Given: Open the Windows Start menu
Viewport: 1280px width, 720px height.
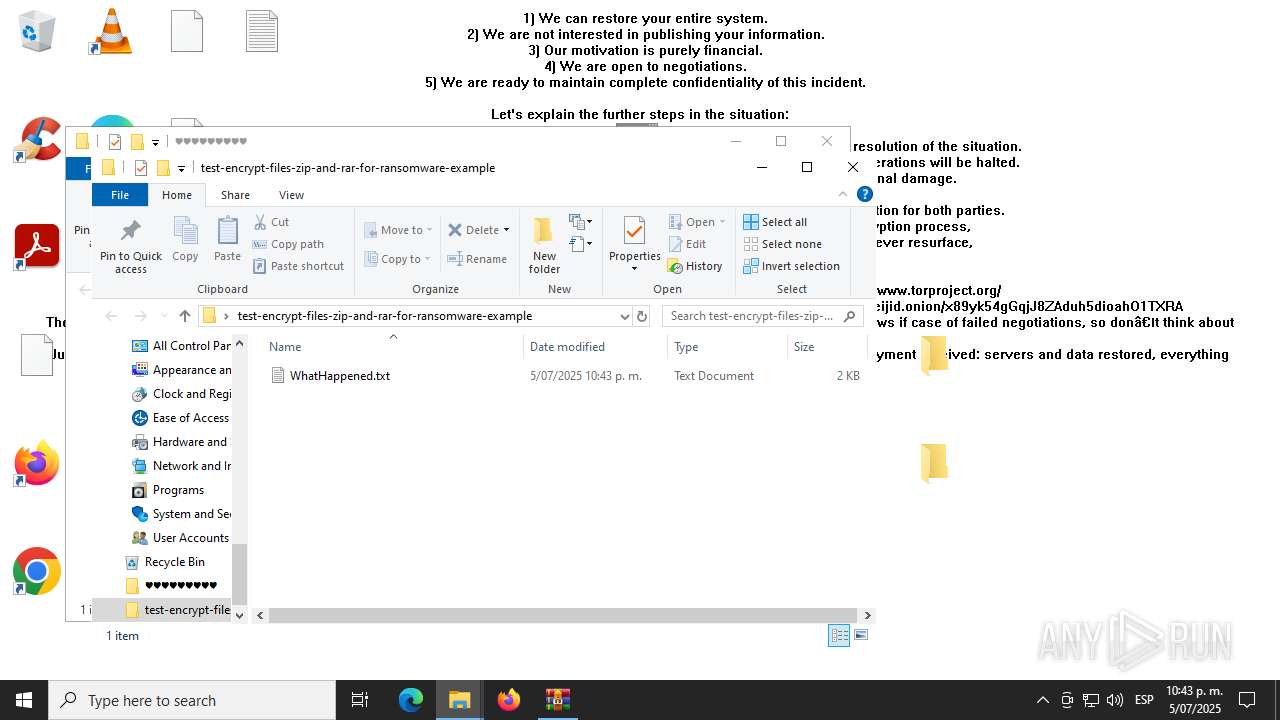Looking at the screenshot, I should point(24,700).
